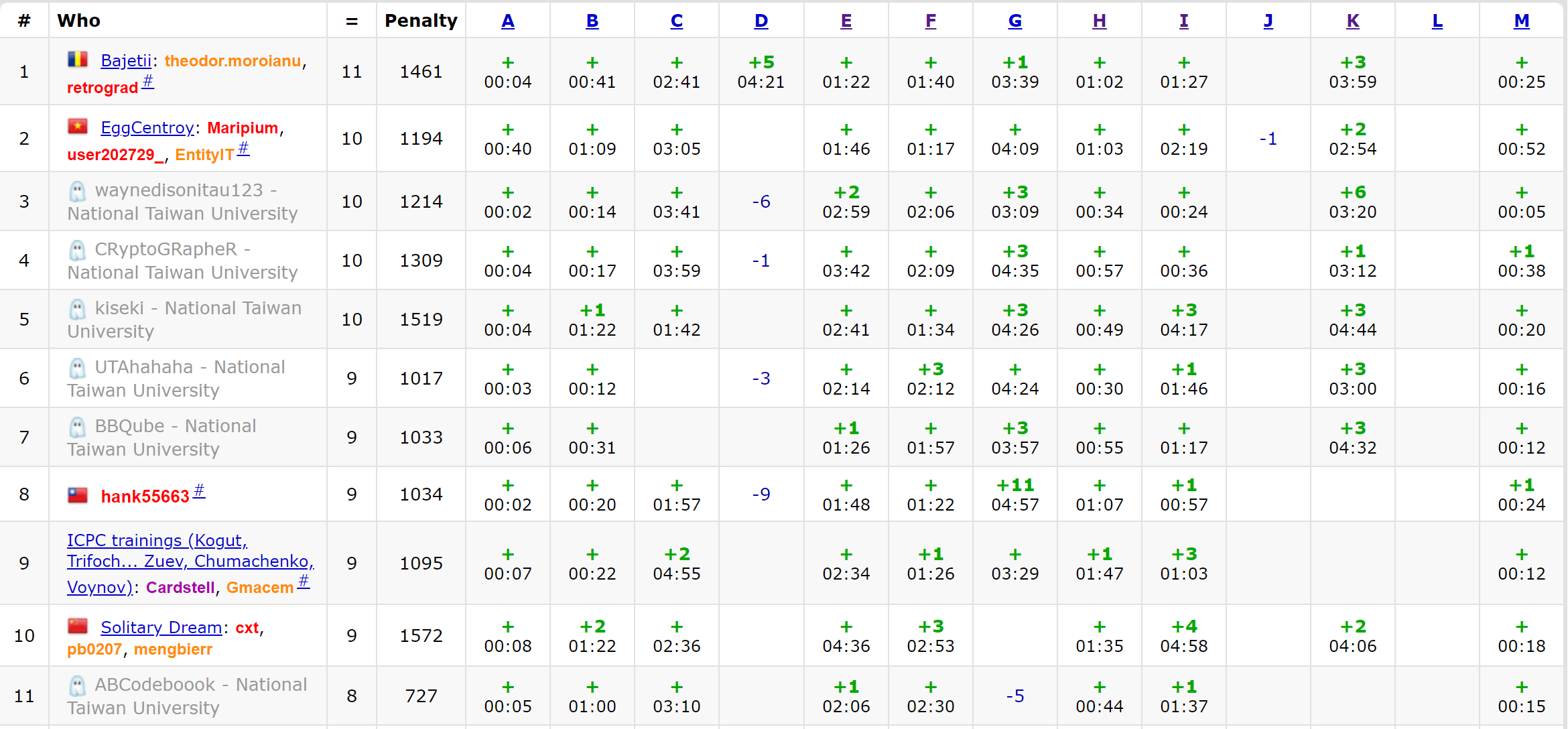Click the ghost icon next to UTAhahaha

78,368
